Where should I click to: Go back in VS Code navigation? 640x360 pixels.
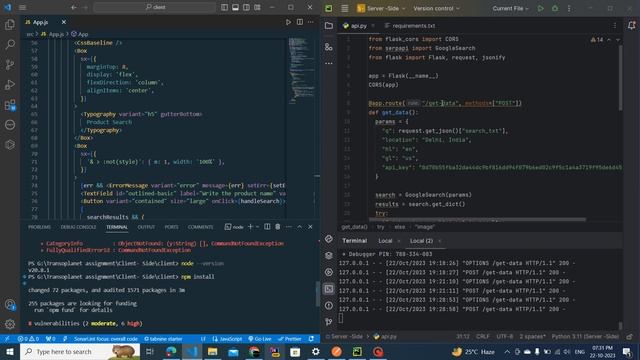click(x=73, y=7)
